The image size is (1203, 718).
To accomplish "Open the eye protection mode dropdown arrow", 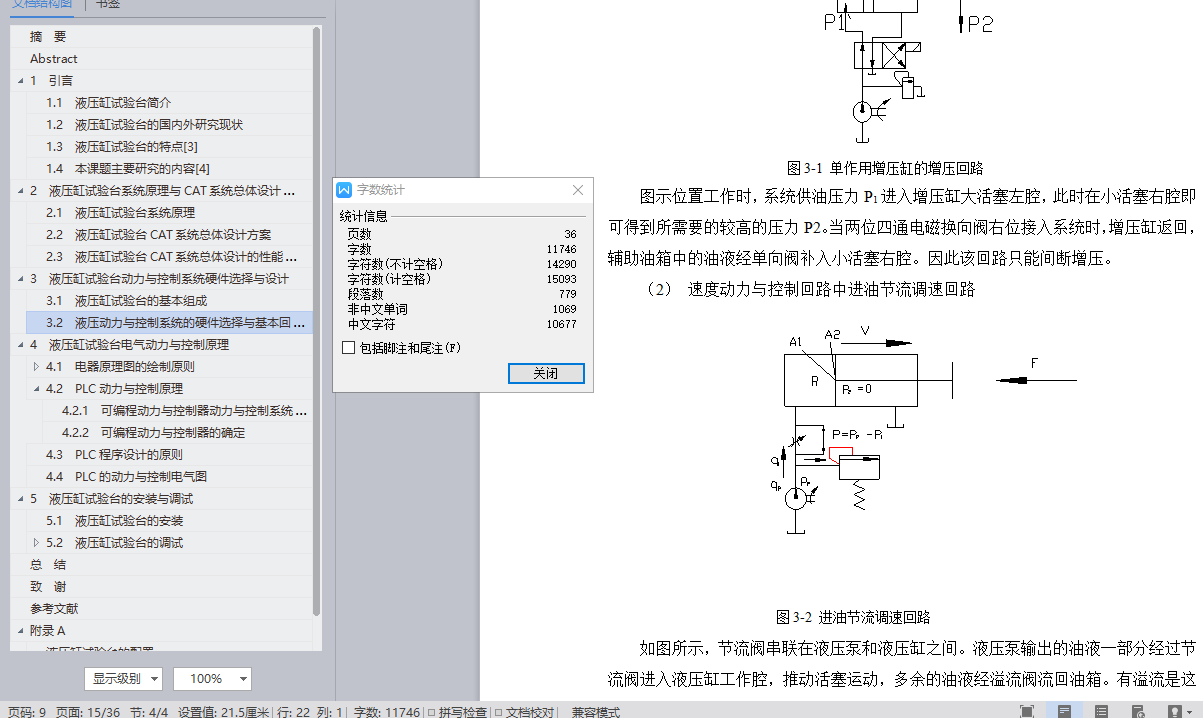I will click(1192, 711).
